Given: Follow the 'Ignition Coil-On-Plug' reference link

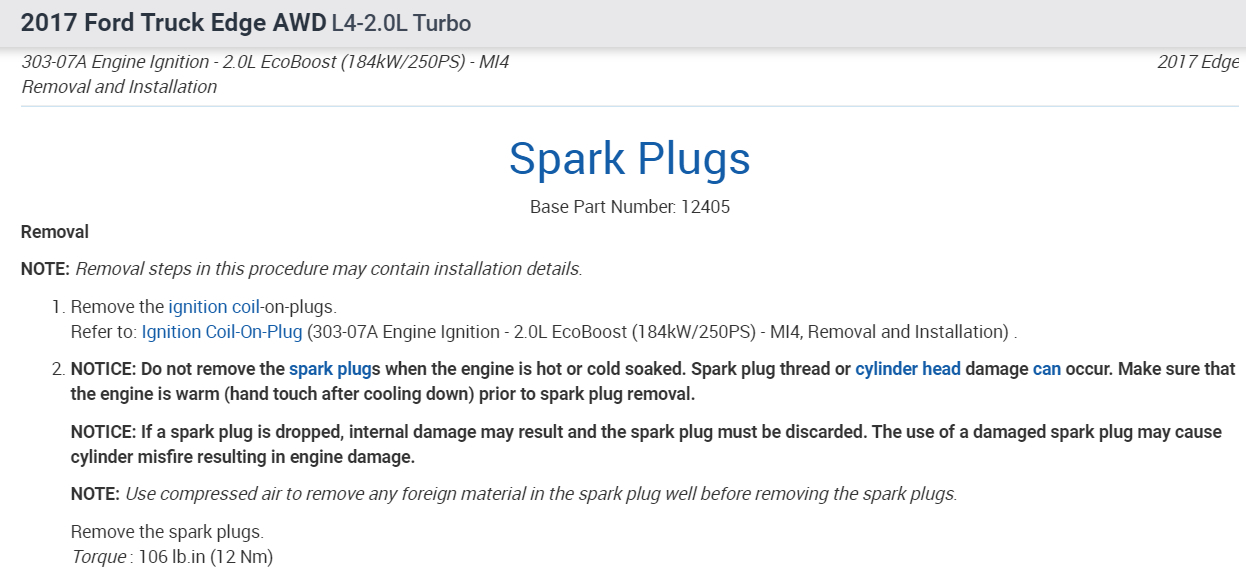Looking at the screenshot, I should click(x=222, y=331).
